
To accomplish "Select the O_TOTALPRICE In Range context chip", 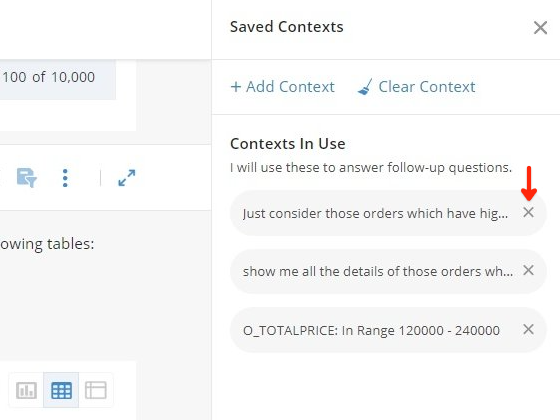I will pyautogui.click(x=371, y=330).
